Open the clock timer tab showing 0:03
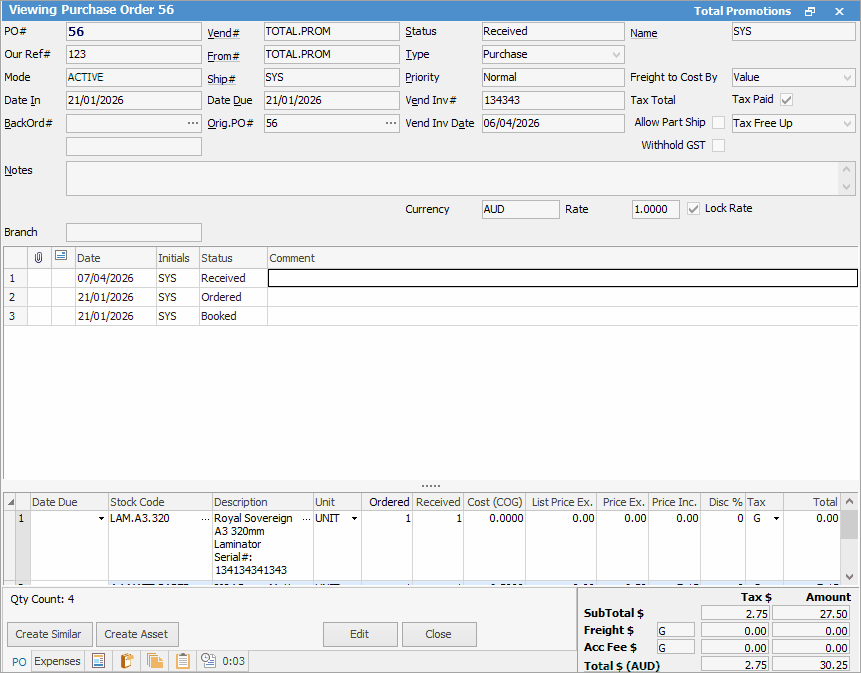The height and width of the screenshot is (673, 861). click(222, 660)
